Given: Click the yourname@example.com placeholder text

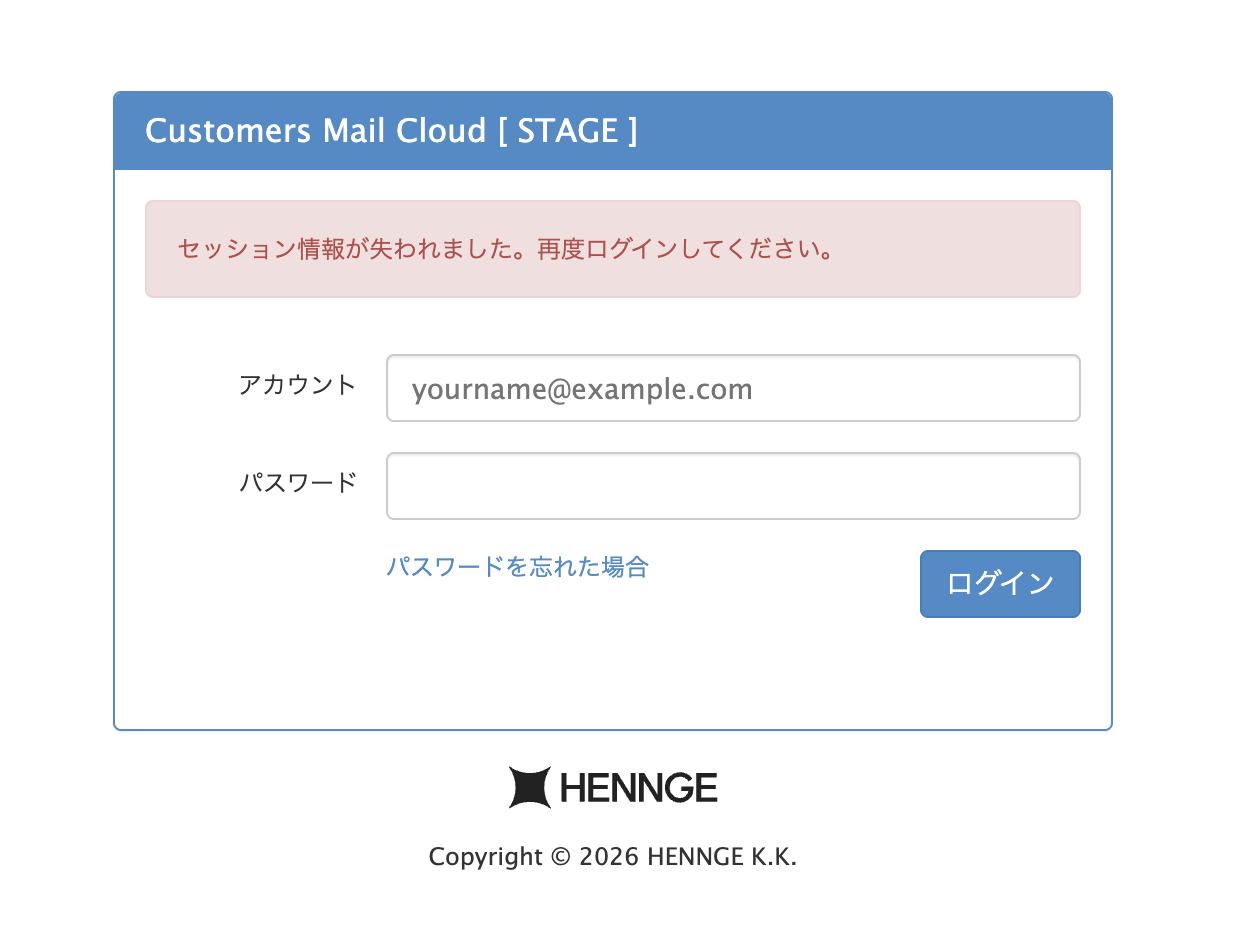Looking at the screenshot, I should point(582,389).
